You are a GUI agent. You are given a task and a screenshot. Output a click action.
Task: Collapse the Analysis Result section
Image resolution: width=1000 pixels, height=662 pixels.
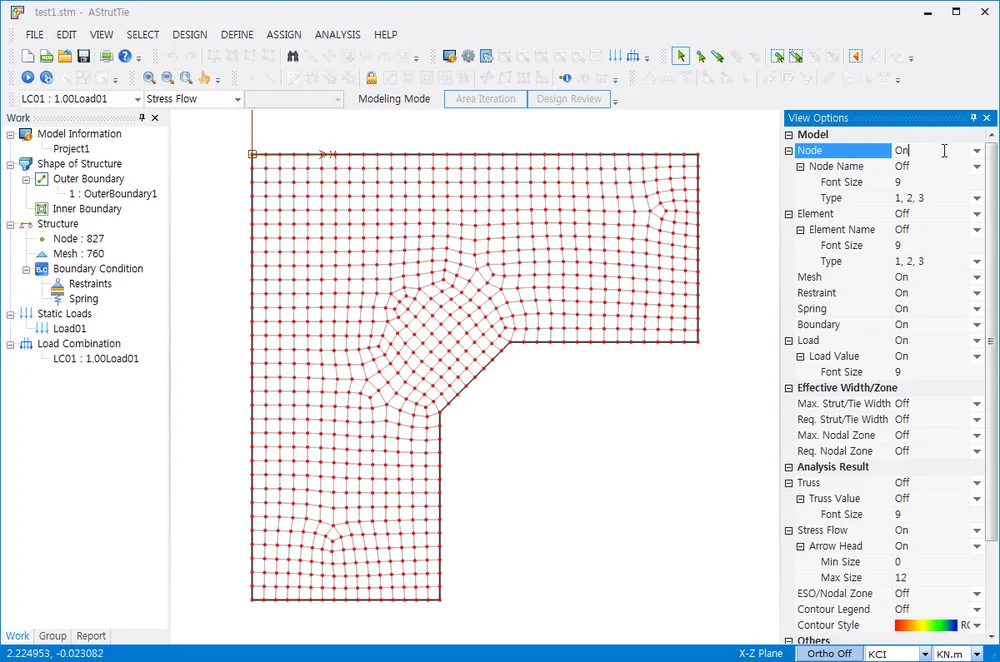click(x=789, y=467)
